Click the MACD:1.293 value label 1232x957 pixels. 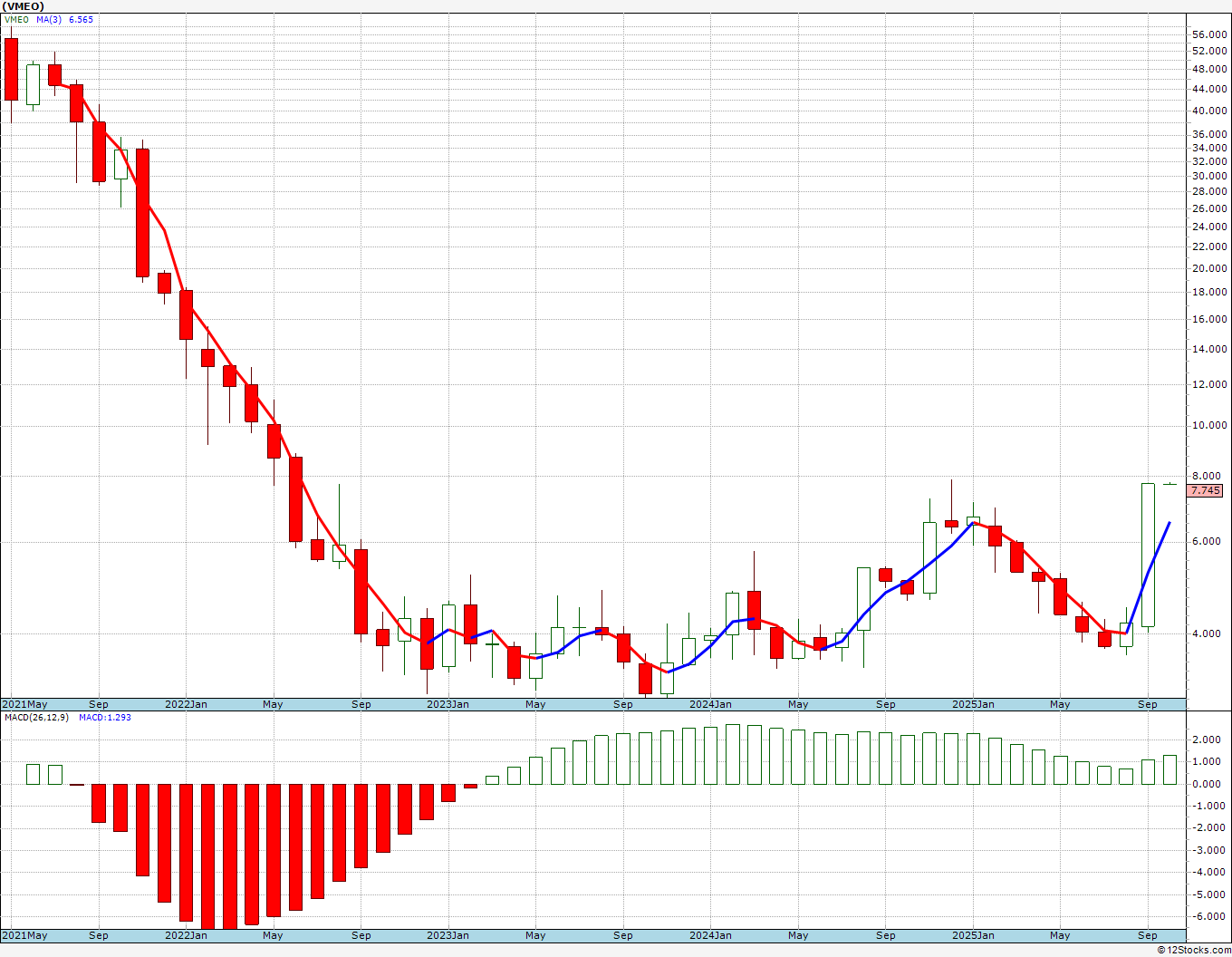point(105,717)
